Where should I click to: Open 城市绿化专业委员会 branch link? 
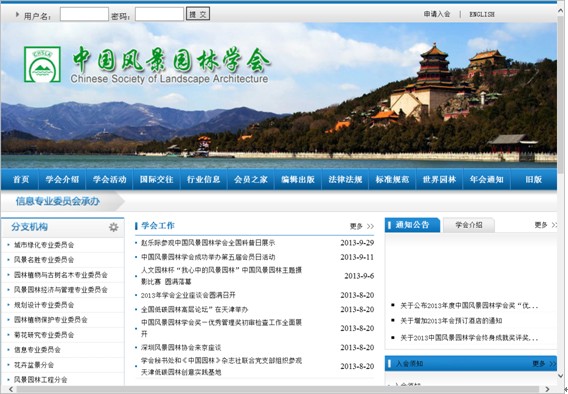[x=44, y=245]
